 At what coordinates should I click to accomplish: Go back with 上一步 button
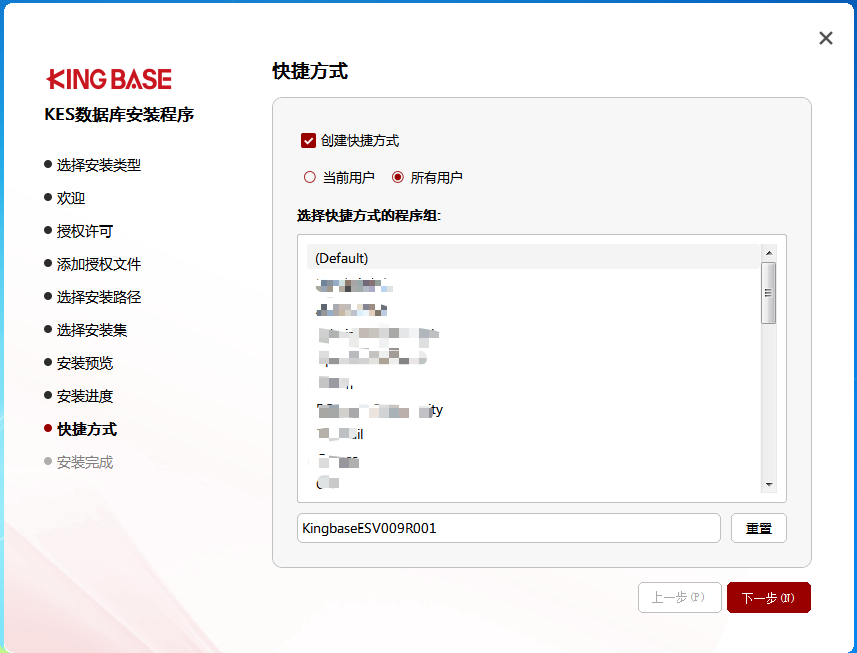click(679, 597)
